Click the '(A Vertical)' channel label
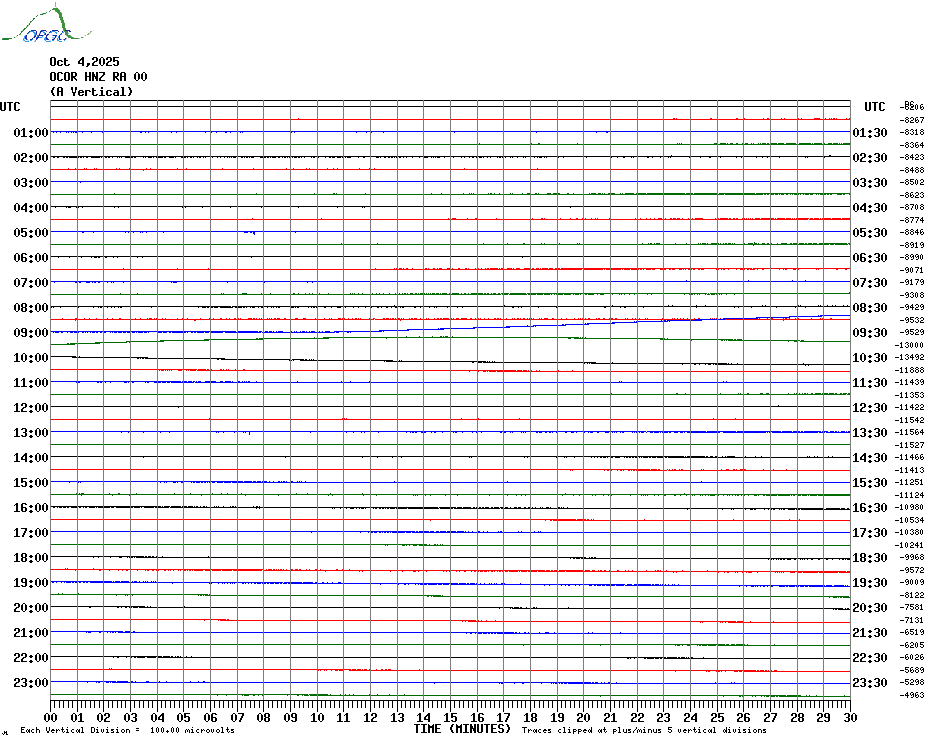The image size is (930, 744). click(91, 91)
